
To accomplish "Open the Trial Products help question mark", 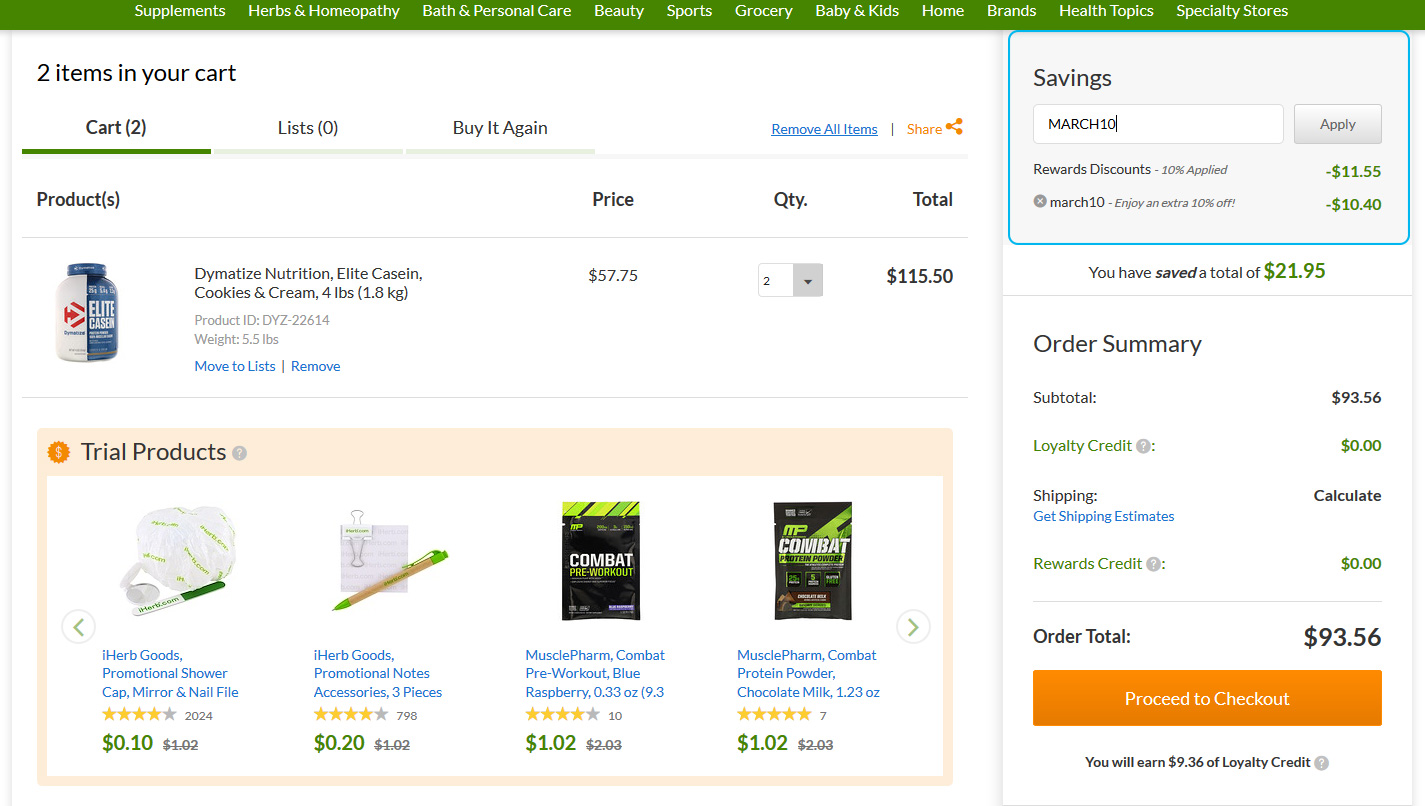I will click(x=239, y=453).
